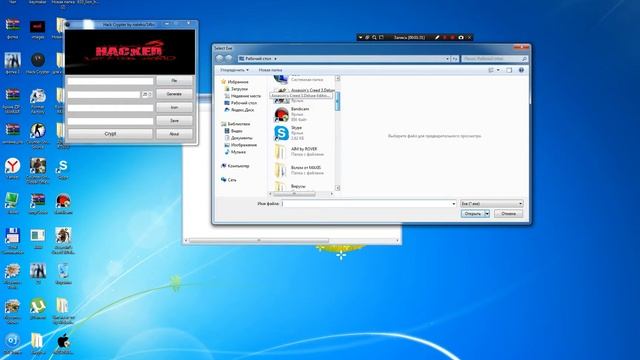Click the Generate button in Hack Crypter

(174, 94)
